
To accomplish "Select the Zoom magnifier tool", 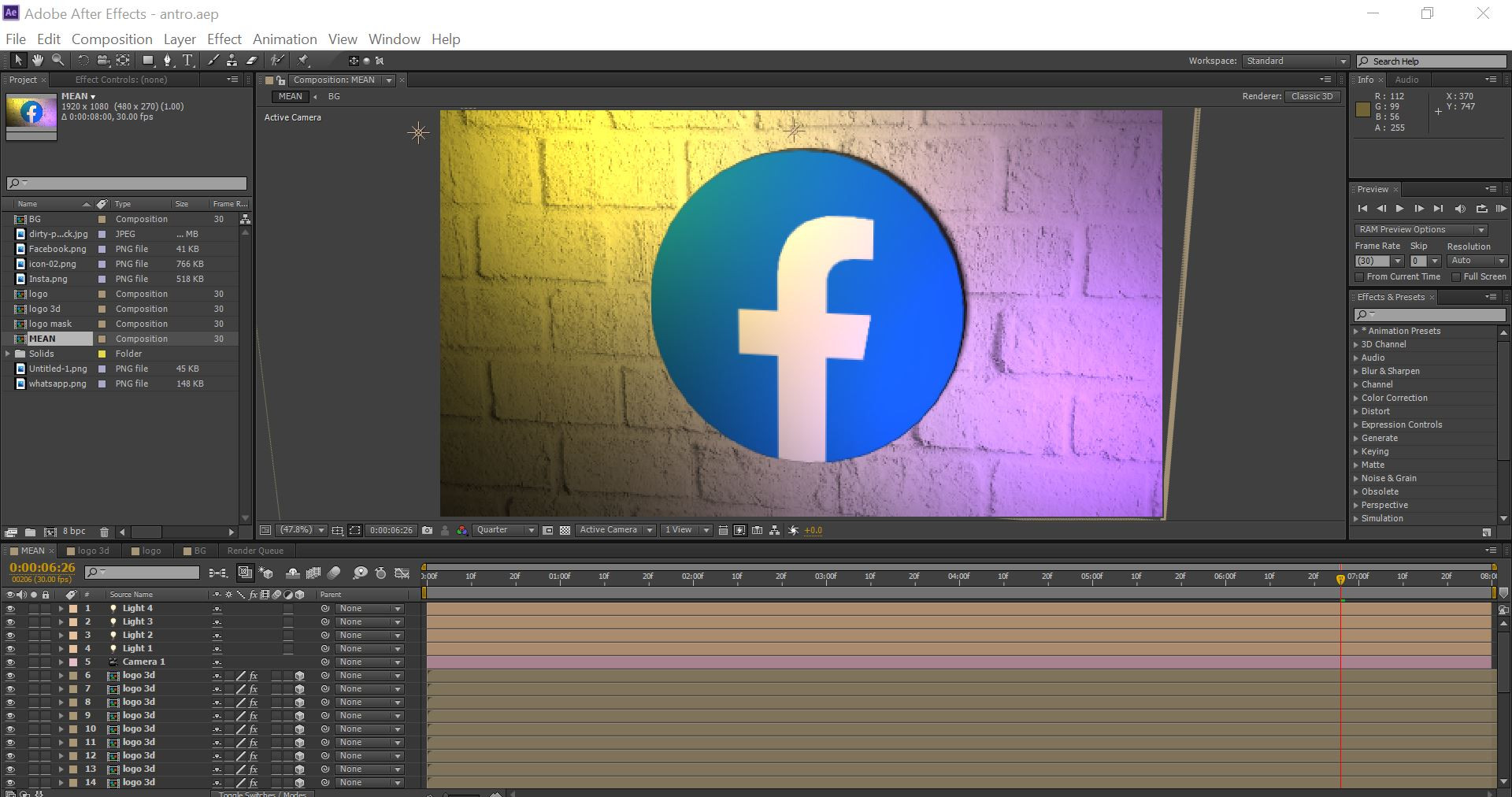I will pyautogui.click(x=57, y=61).
